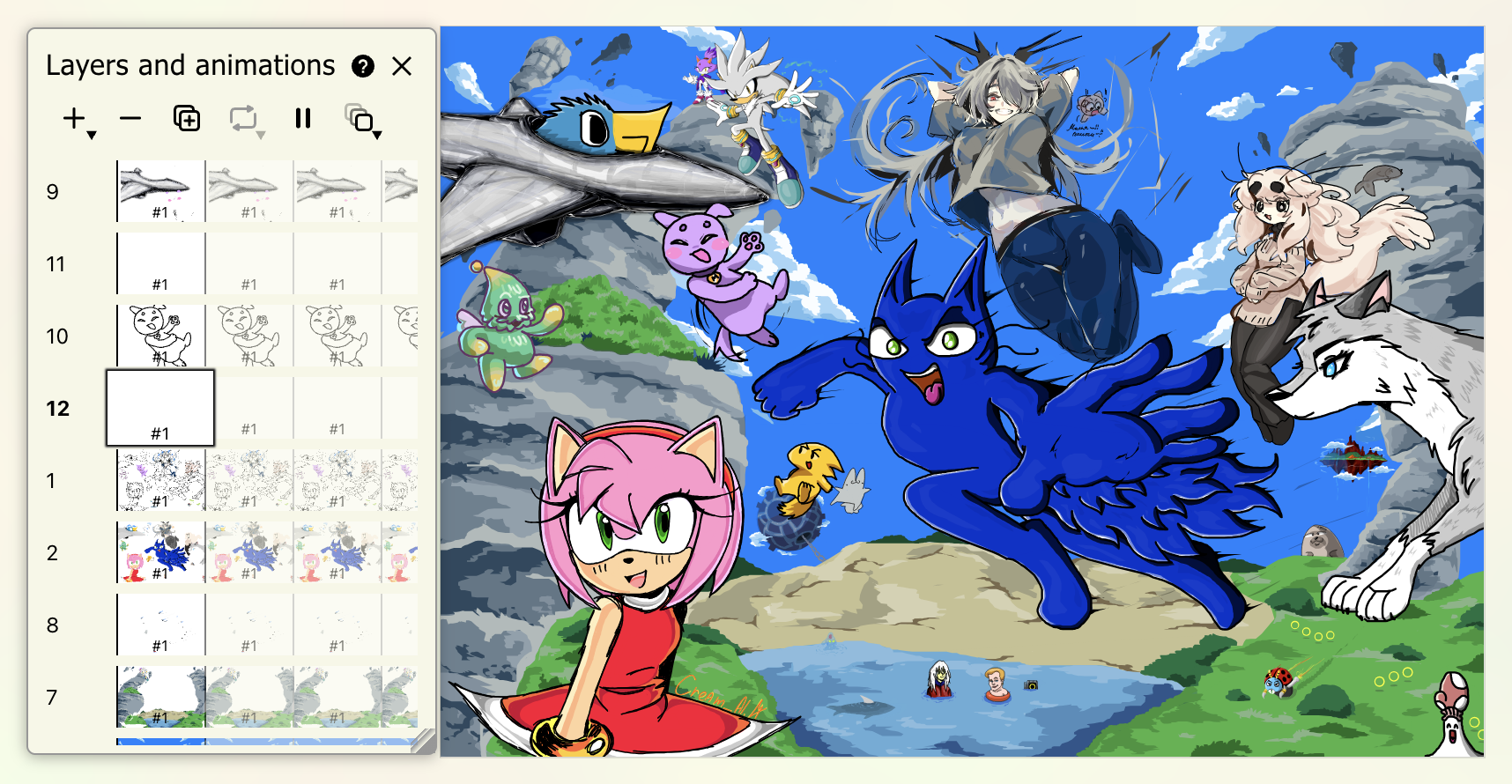
Task: Select the third frame of layer 8
Action: (x=338, y=625)
